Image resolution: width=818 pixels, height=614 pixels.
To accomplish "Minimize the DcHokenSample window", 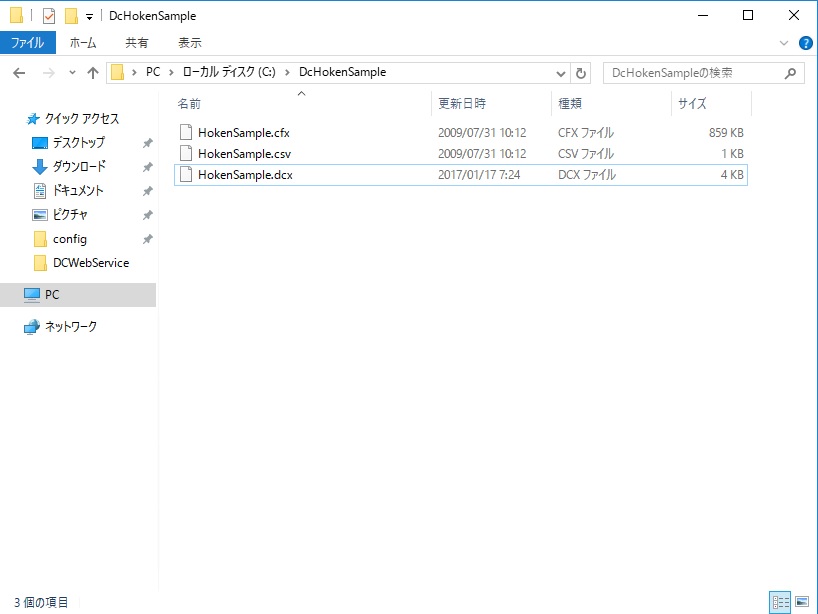I will coord(703,15).
